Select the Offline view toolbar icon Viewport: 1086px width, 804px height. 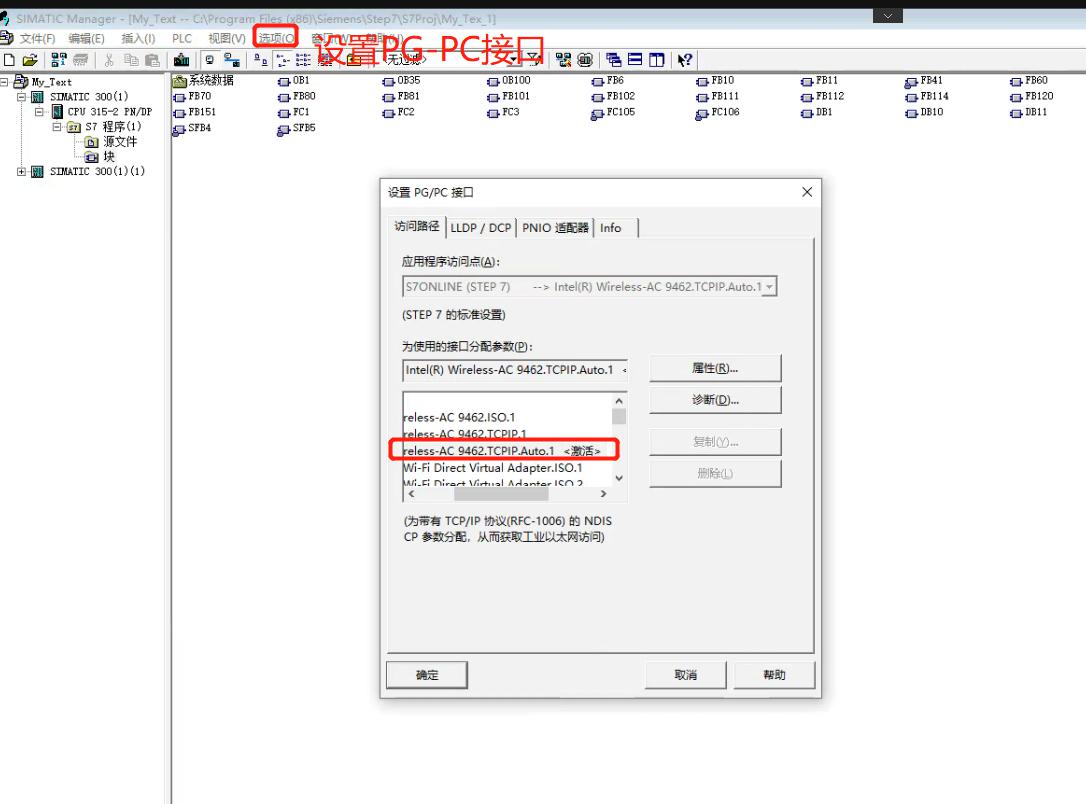210,60
